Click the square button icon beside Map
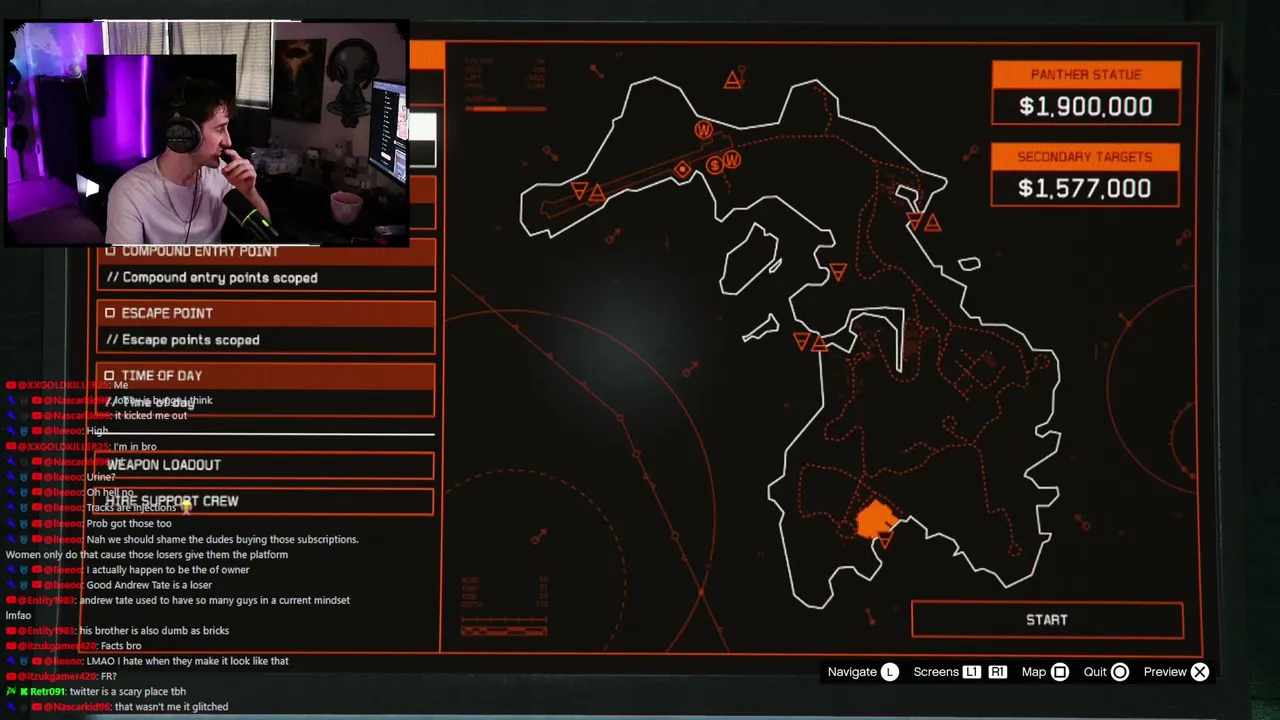The image size is (1280, 720). (1060, 672)
